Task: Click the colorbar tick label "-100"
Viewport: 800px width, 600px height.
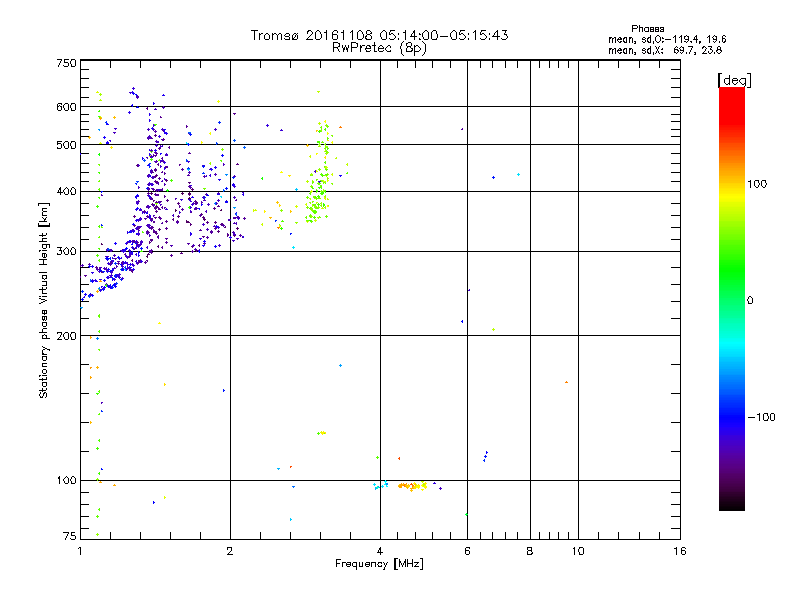Action: 761,417
